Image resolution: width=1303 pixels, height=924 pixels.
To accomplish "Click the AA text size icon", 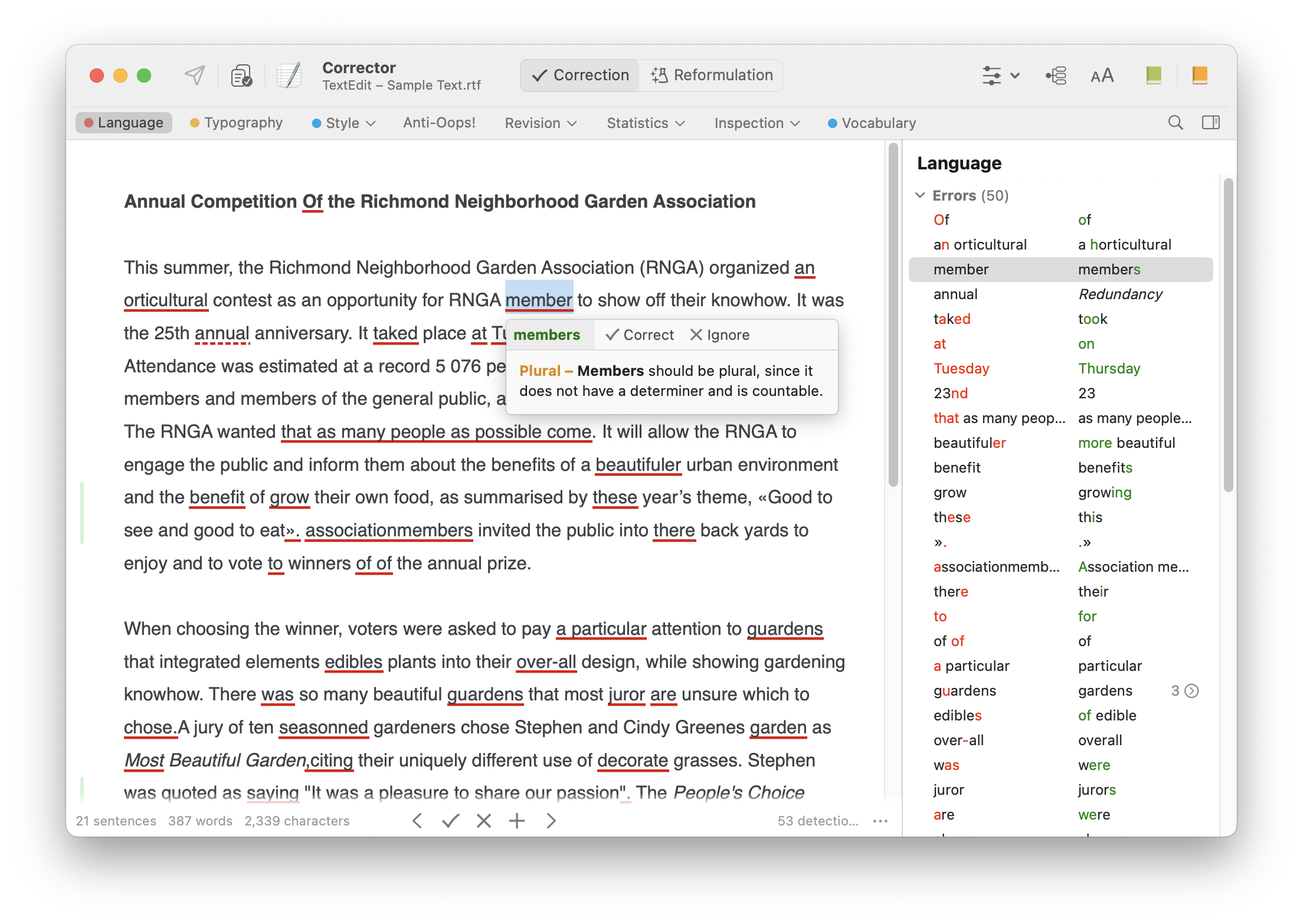I will pyautogui.click(x=1102, y=76).
